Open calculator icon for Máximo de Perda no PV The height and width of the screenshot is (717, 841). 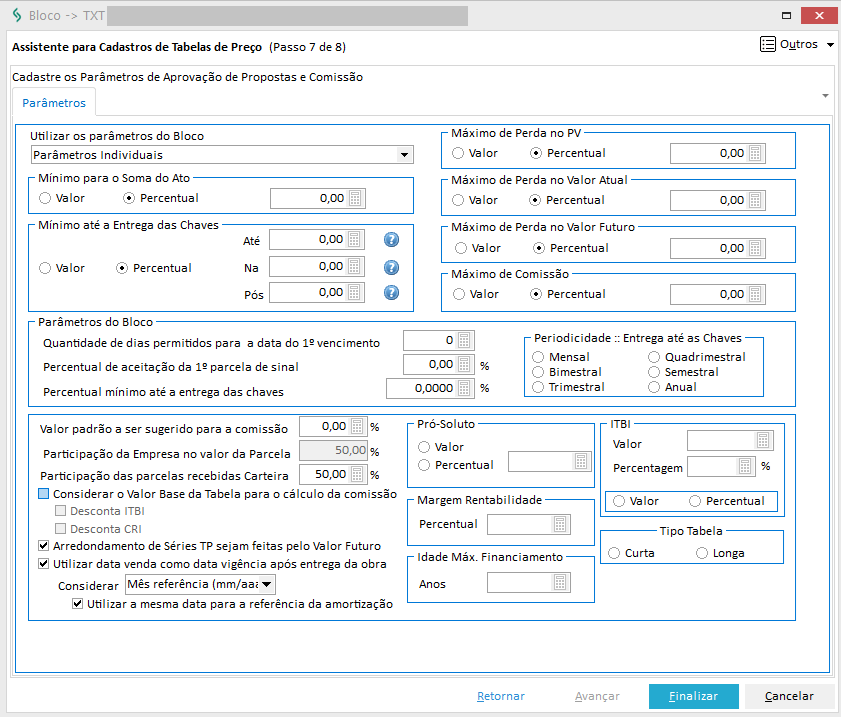tap(755, 153)
